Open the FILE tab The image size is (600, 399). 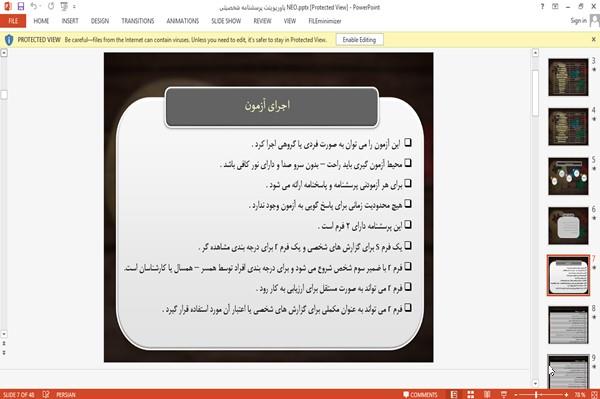(x=13, y=21)
